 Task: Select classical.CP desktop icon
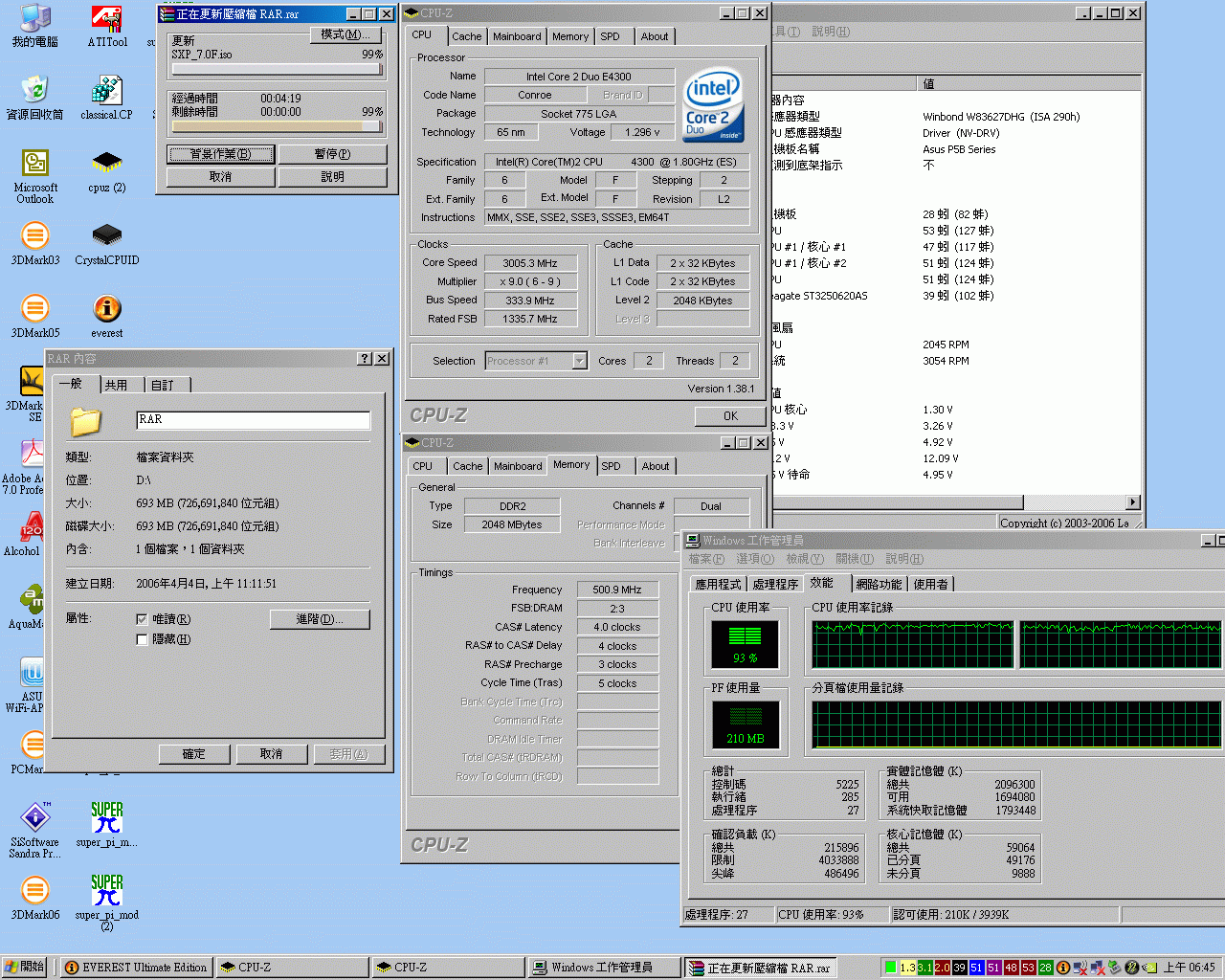point(107,98)
